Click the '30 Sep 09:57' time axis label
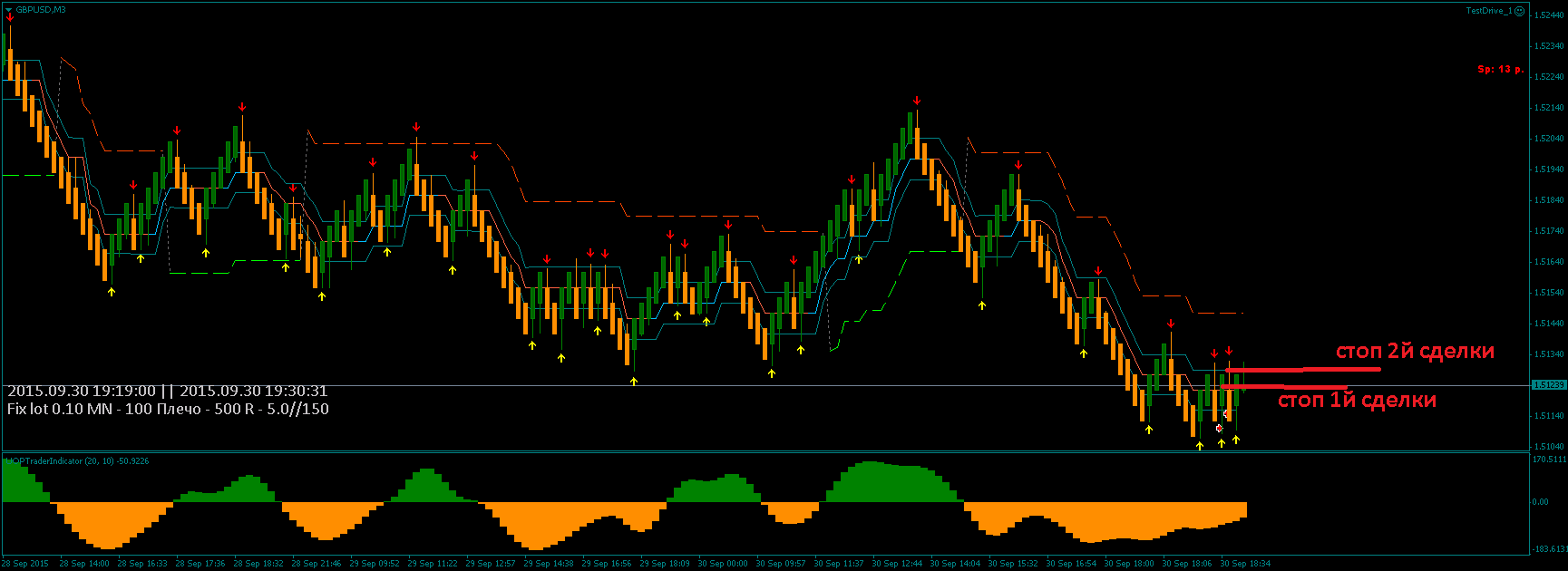Screen dimensions: 1568x571 pyautogui.click(x=781, y=563)
